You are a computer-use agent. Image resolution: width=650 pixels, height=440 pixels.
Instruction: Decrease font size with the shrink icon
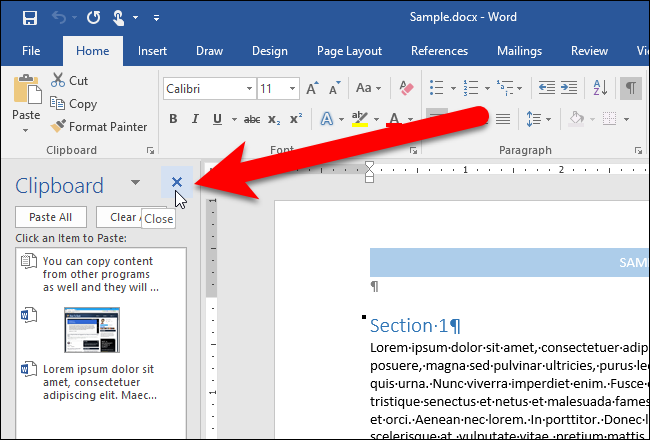(x=334, y=88)
